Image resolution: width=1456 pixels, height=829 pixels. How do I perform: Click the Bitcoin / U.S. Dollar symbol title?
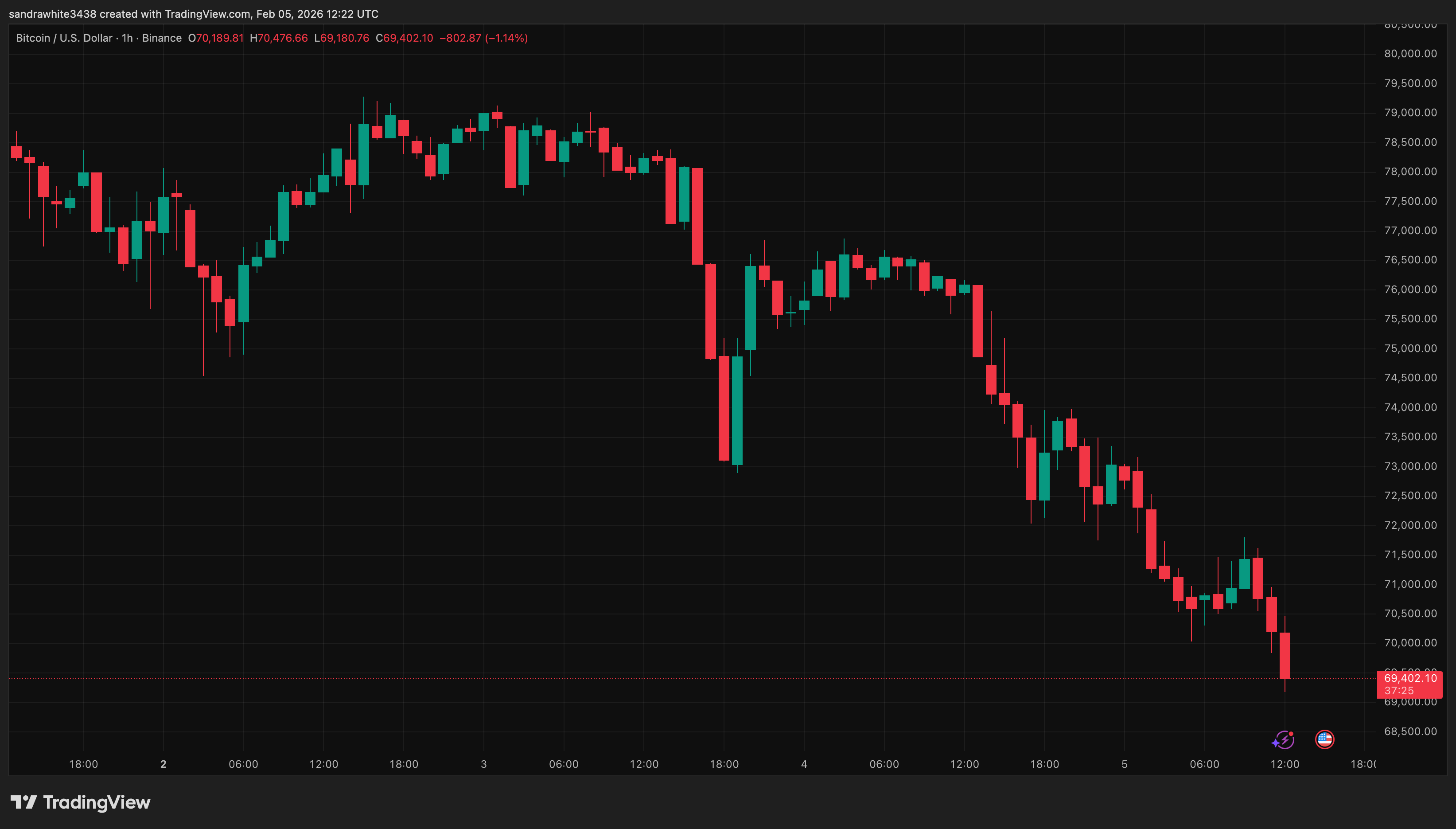click(x=64, y=38)
